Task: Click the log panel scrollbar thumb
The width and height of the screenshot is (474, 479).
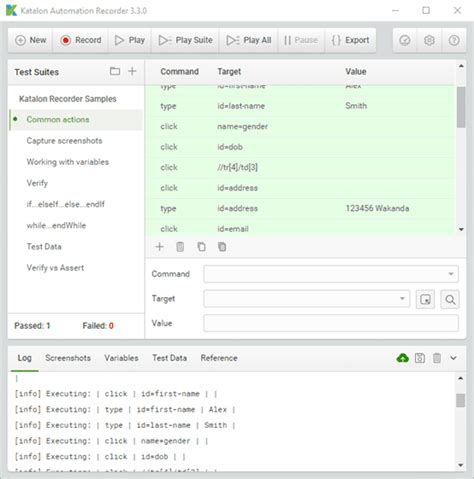Action: [x=461, y=400]
